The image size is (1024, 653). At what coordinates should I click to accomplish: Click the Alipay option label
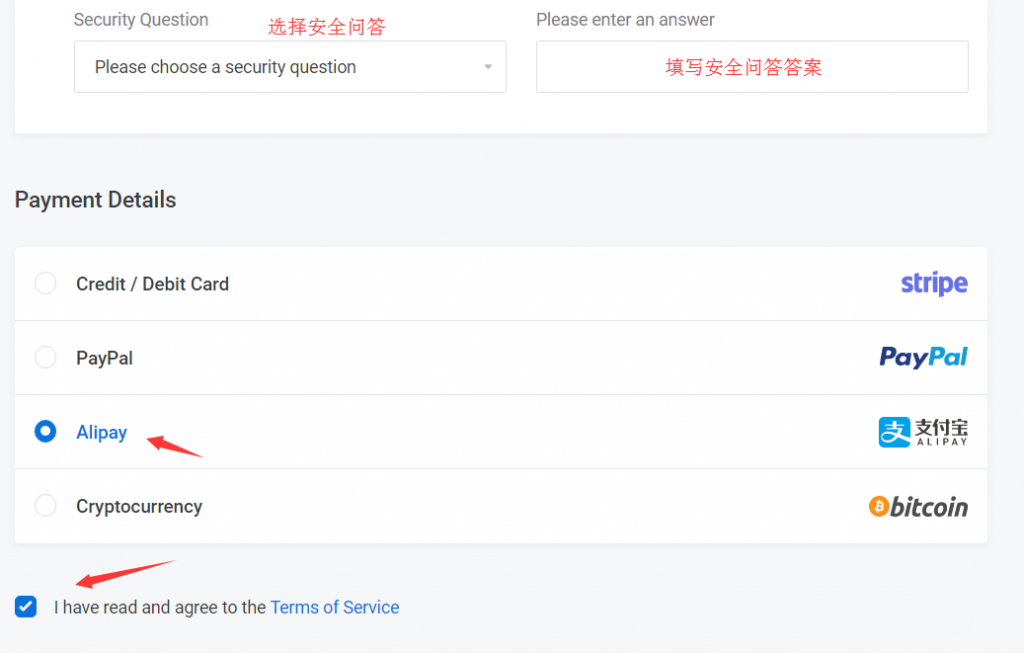coord(101,432)
